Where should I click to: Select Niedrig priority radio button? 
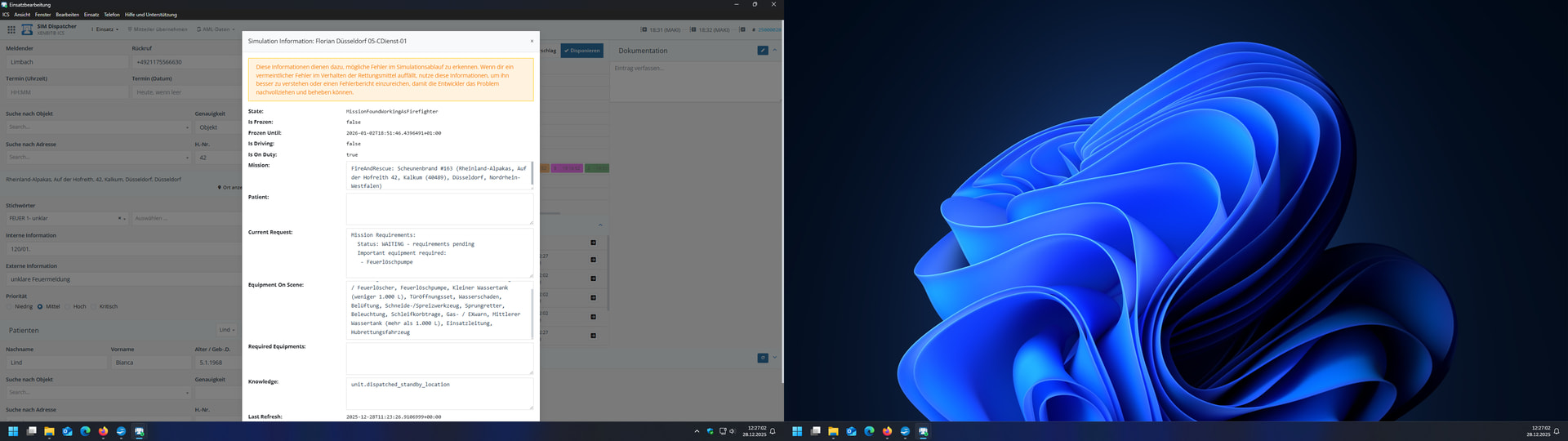10,307
